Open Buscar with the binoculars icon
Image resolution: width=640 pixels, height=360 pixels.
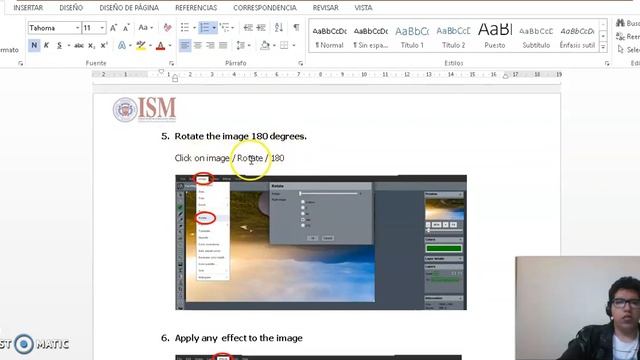(628, 23)
